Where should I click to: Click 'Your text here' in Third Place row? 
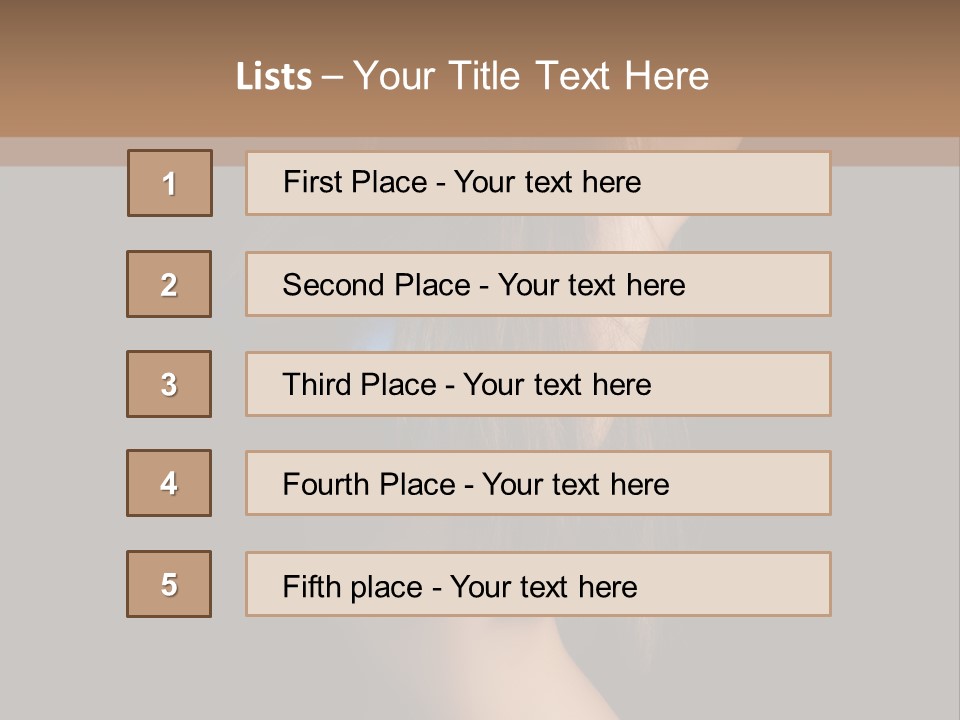[557, 385]
